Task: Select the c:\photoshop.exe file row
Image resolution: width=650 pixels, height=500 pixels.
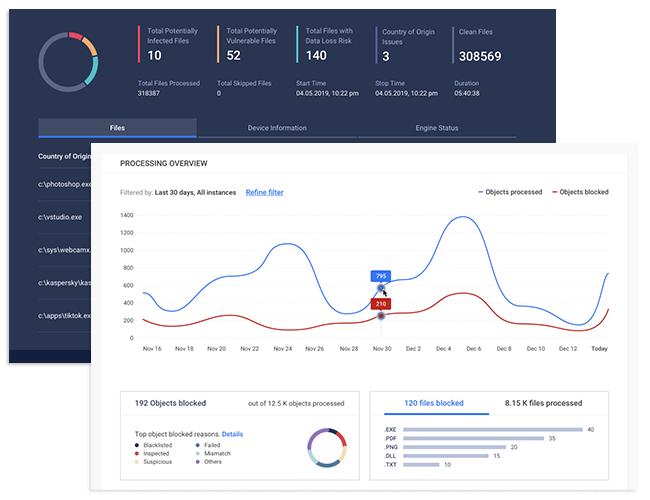Action: (x=64, y=185)
